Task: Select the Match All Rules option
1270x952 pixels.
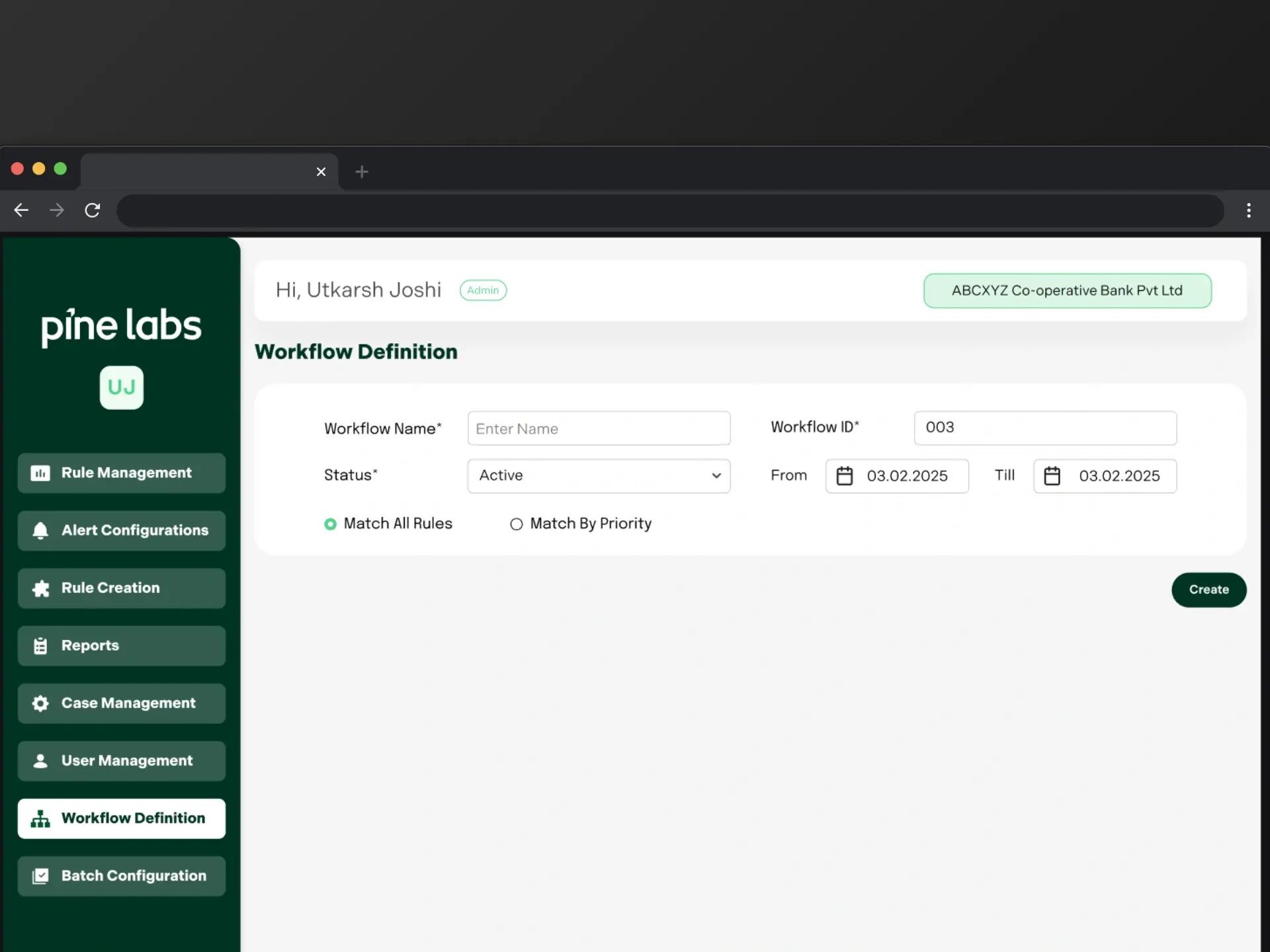Action: pyautogui.click(x=388, y=524)
